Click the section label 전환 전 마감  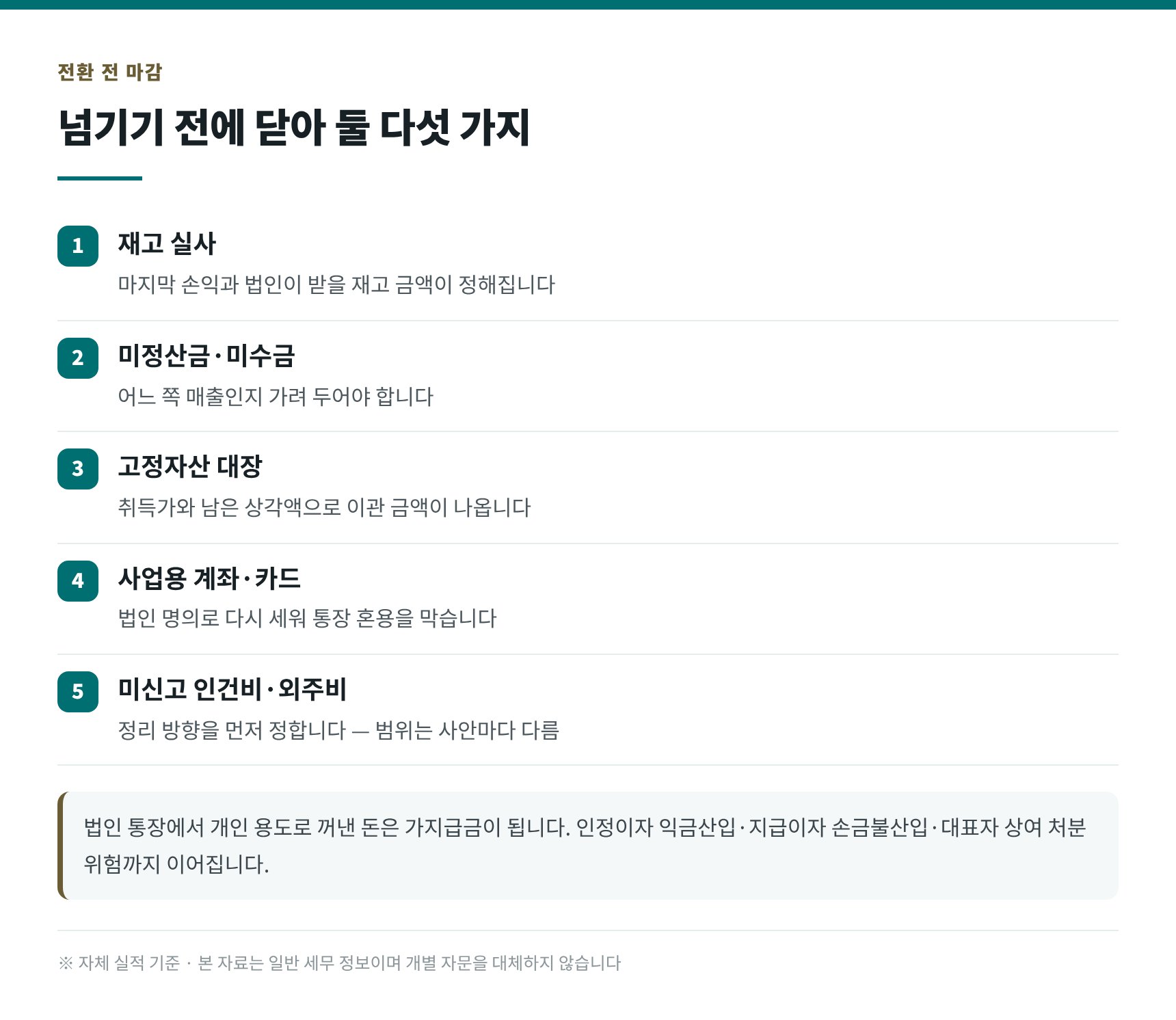pyautogui.click(x=109, y=72)
